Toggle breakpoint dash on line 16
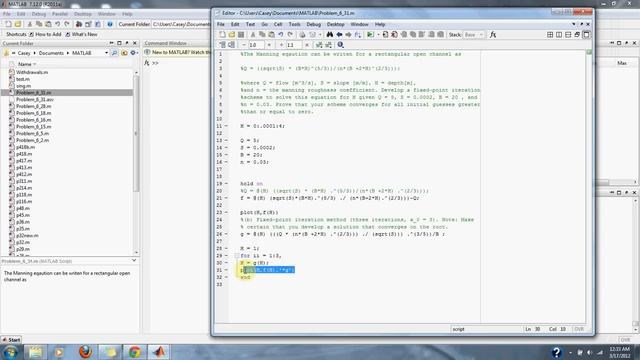Screen dimensions: 640x360 tap(226, 162)
